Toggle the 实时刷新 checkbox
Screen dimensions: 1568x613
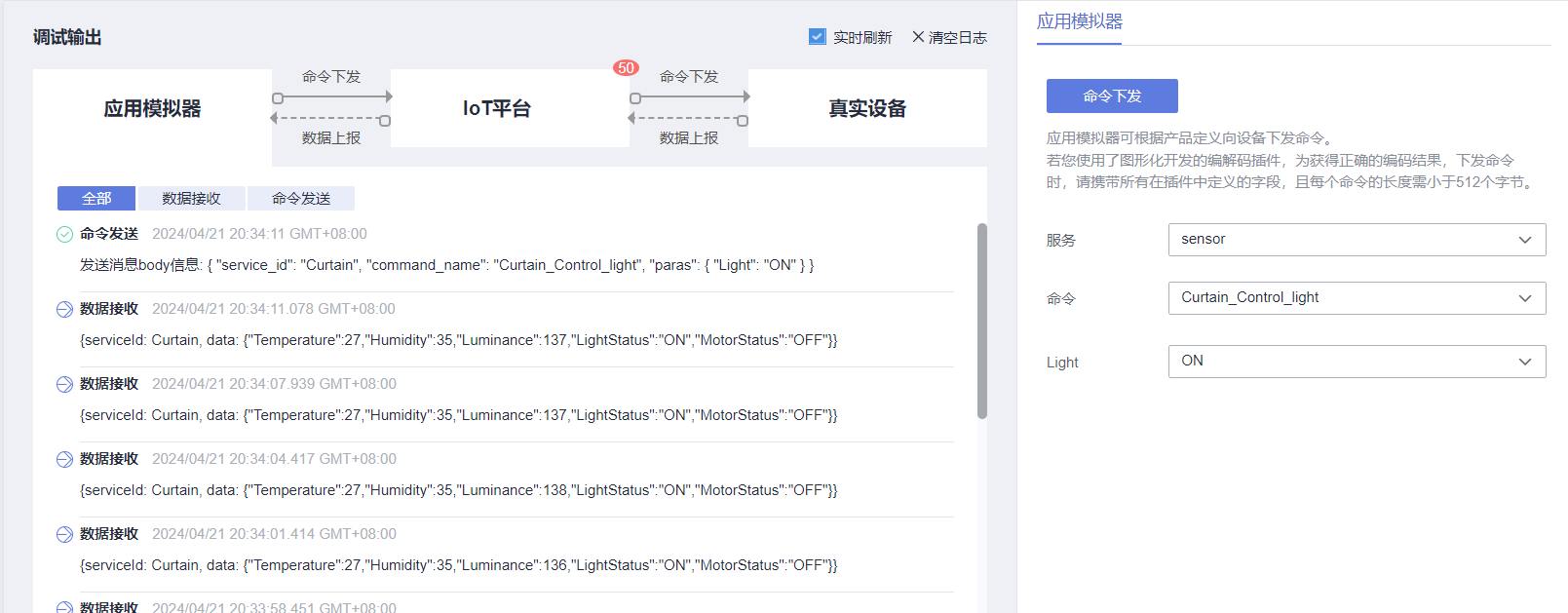coord(818,37)
